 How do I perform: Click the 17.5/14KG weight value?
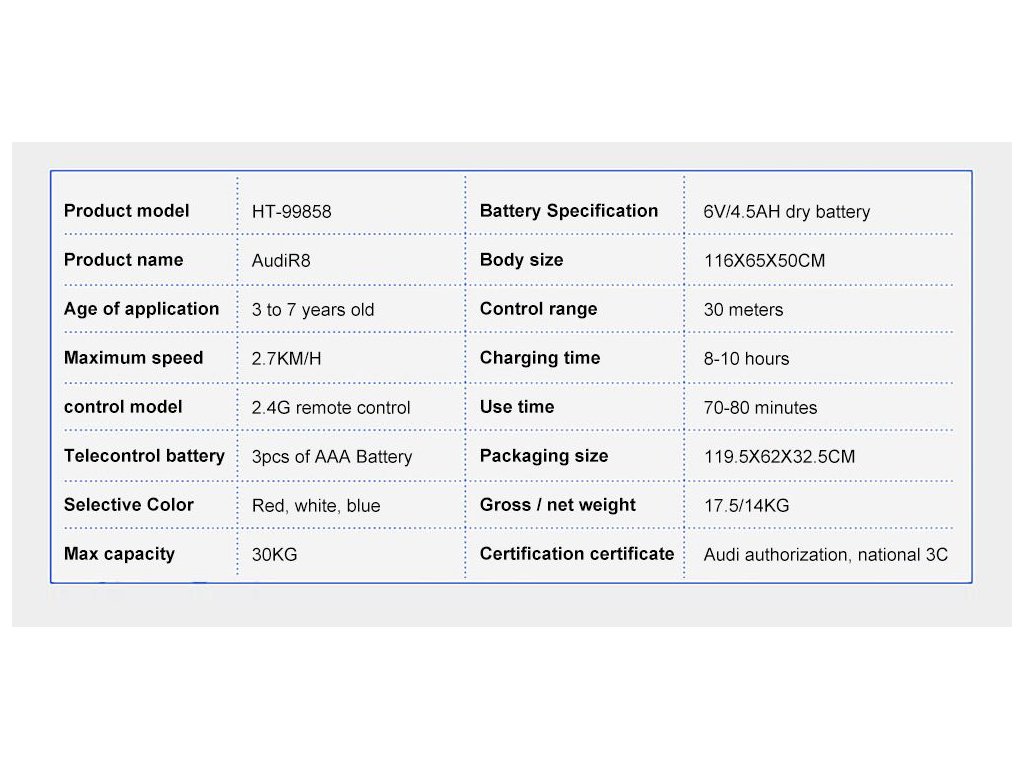(x=746, y=505)
